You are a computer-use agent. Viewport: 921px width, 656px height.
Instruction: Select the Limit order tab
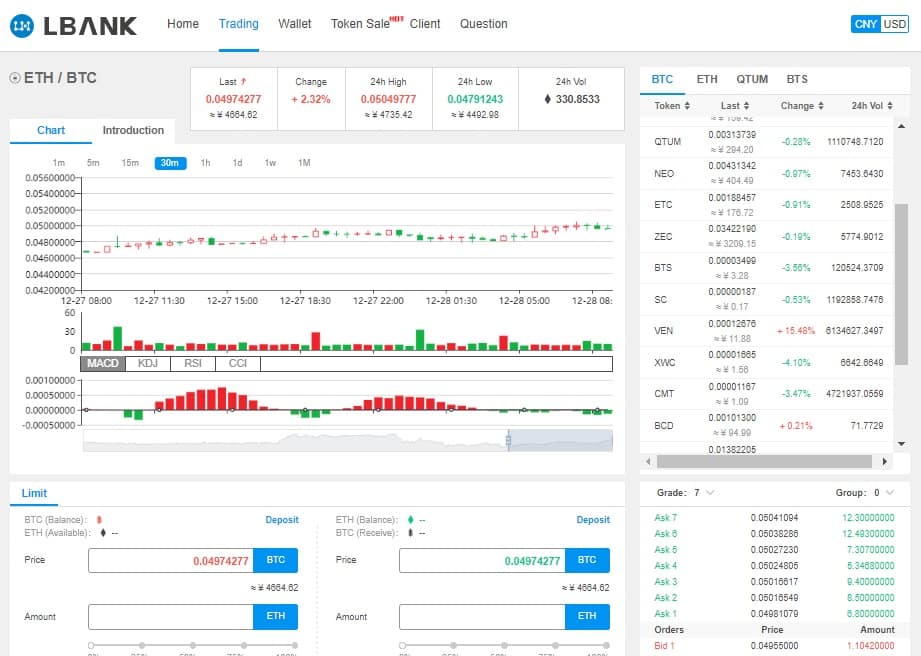(x=34, y=493)
